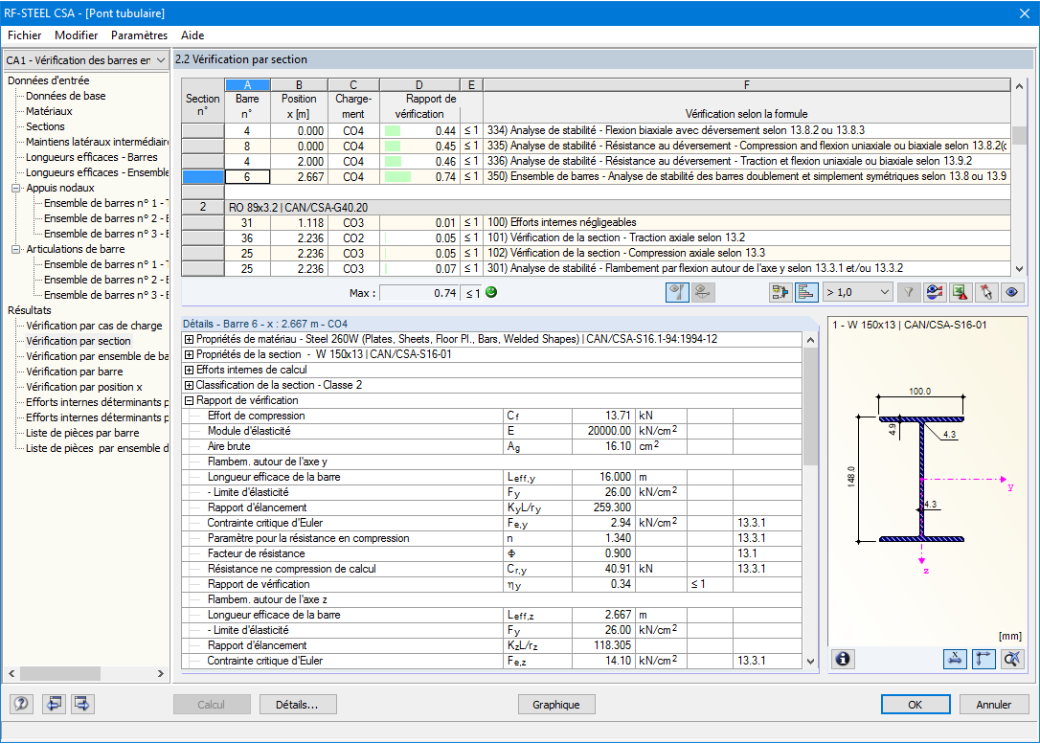
Task: Click the result color scale eye icon
Action: [x=935, y=292]
